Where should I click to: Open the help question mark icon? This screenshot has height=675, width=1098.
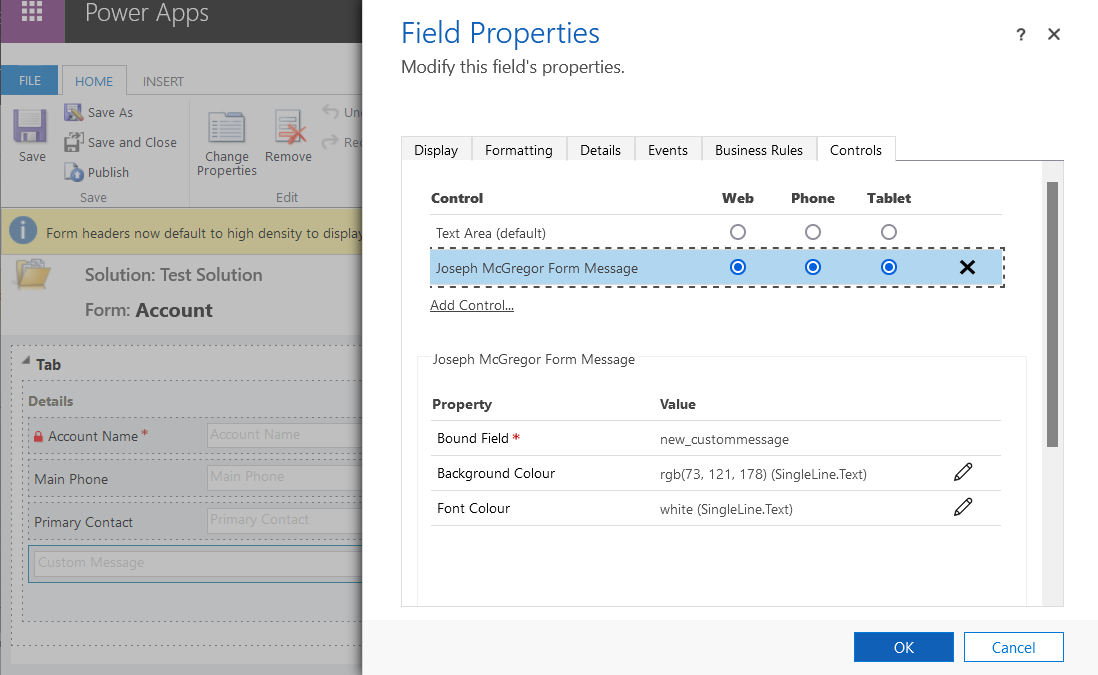click(1020, 35)
